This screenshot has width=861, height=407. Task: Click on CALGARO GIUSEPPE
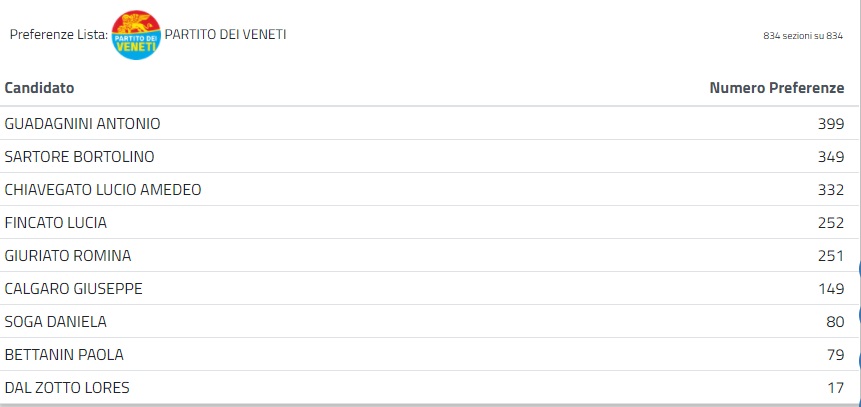click(x=74, y=289)
